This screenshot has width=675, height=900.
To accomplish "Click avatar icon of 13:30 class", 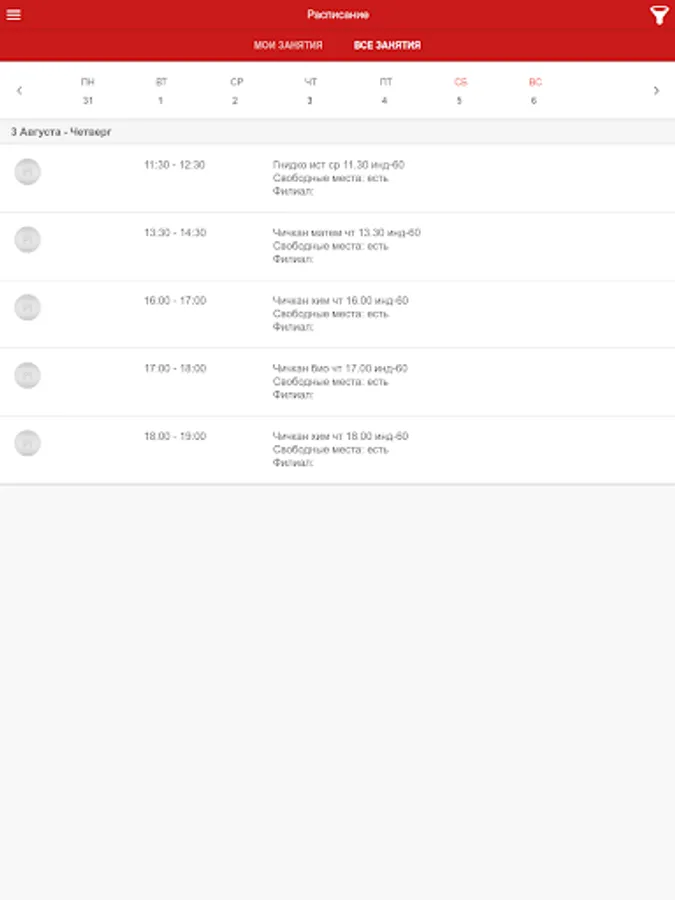I will 28,240.
